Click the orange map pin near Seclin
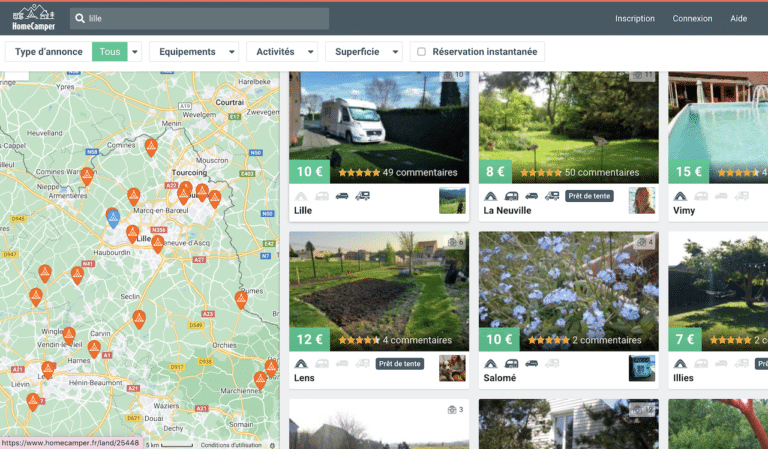Image resolution: width=768 pixels, height=449 pixels. tap(139, 318)
